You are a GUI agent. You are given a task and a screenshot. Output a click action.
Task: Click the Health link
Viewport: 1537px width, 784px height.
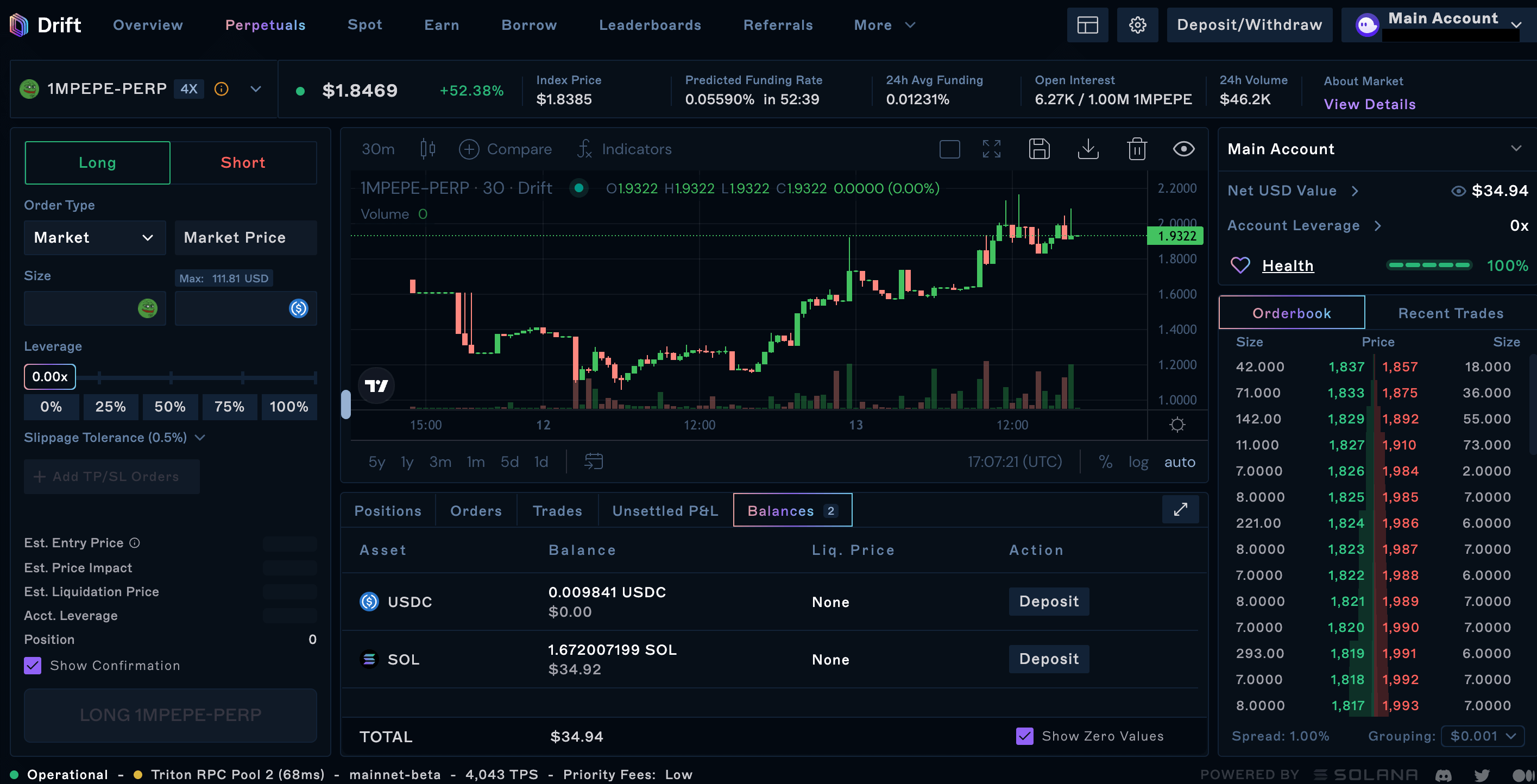[x=1288, y=265]
